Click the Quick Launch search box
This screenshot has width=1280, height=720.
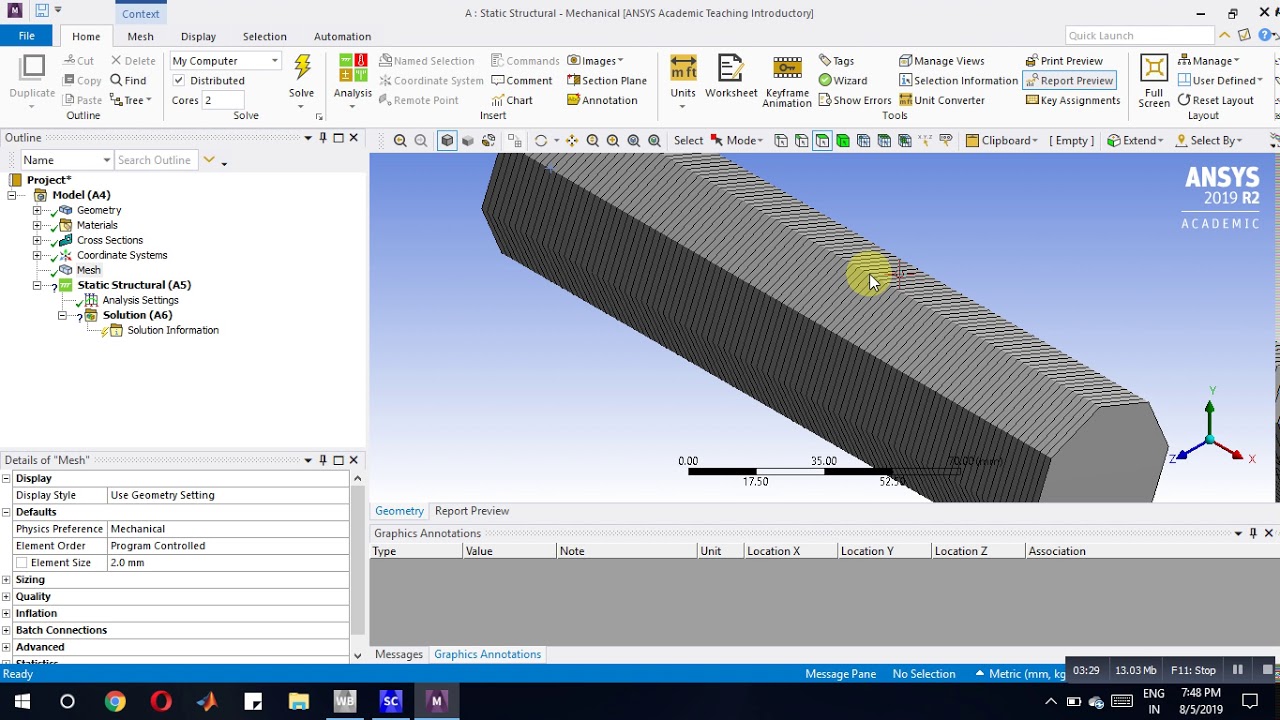pos(1138,36)
